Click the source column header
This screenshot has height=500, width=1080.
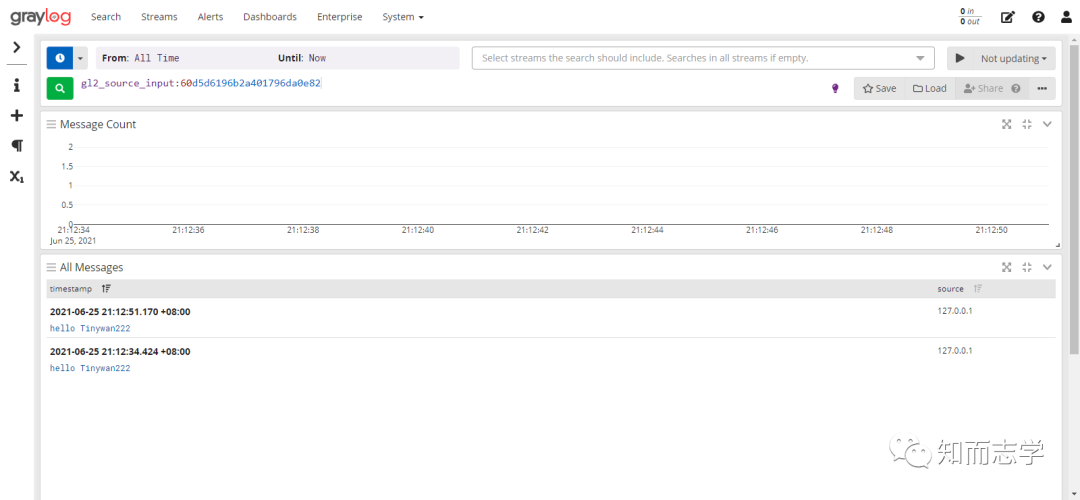pos(951,289)
